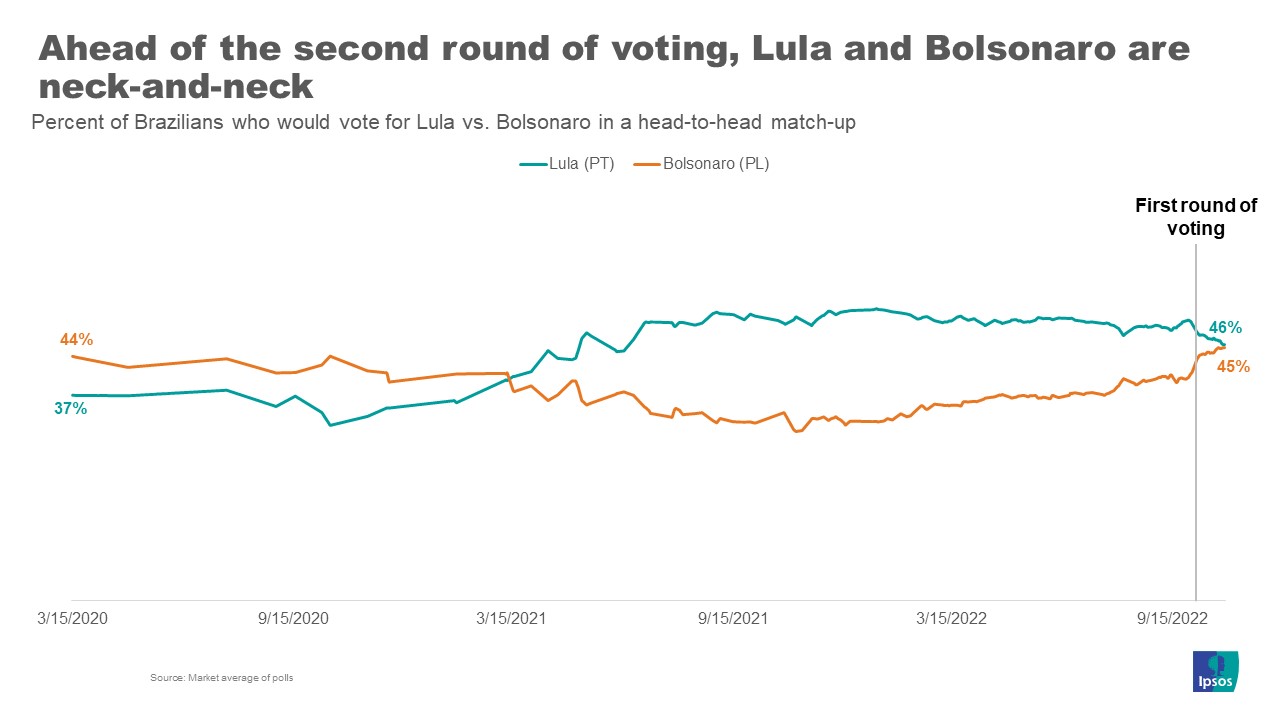Click the 3/15/2020 axis date

72,618
